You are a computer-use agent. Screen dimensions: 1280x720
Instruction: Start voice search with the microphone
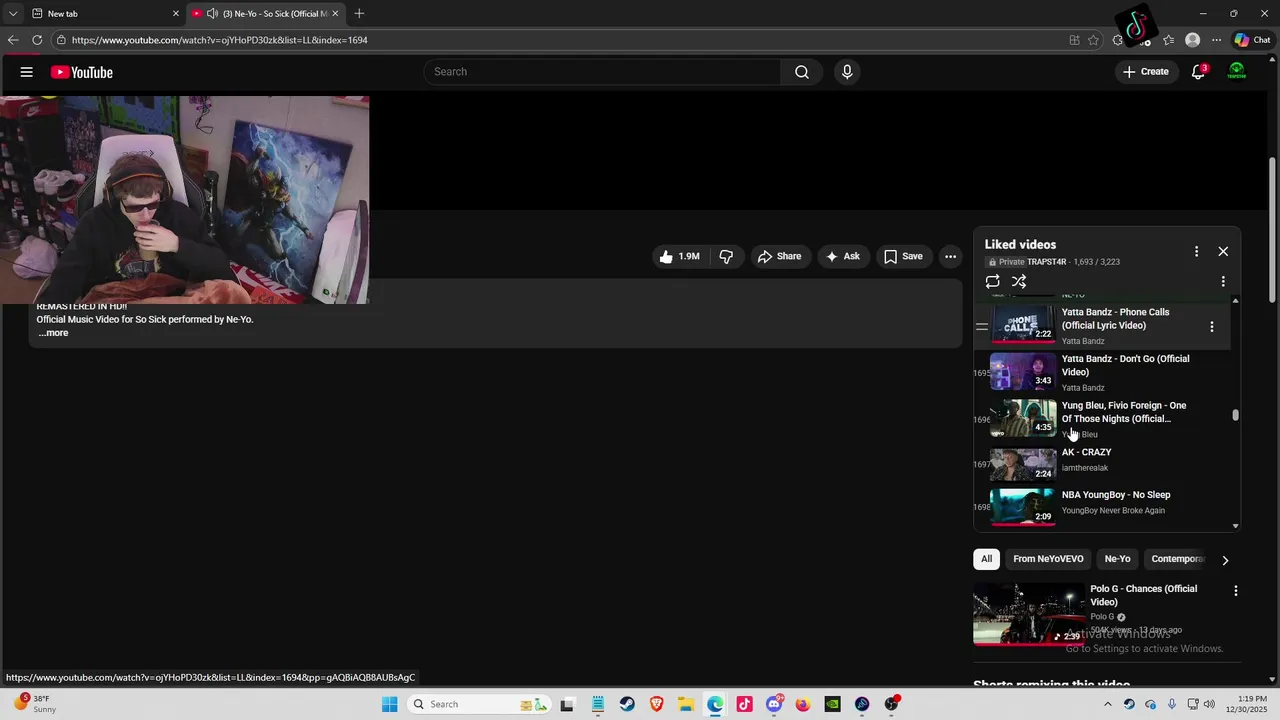847,72
